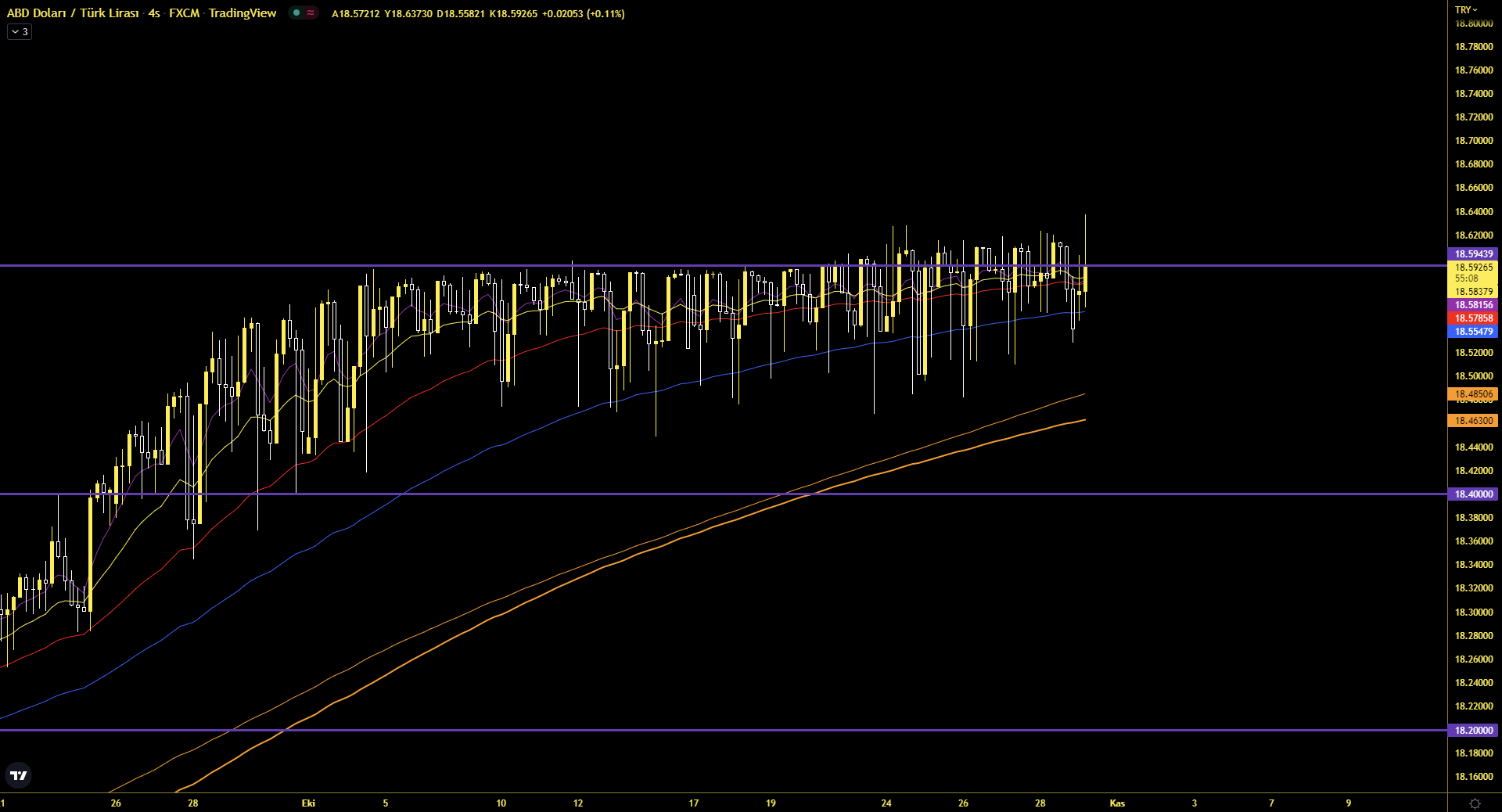Click date label 7 on the time axis
Screen dimensions: 1502x812
[x=1271, y=803]
